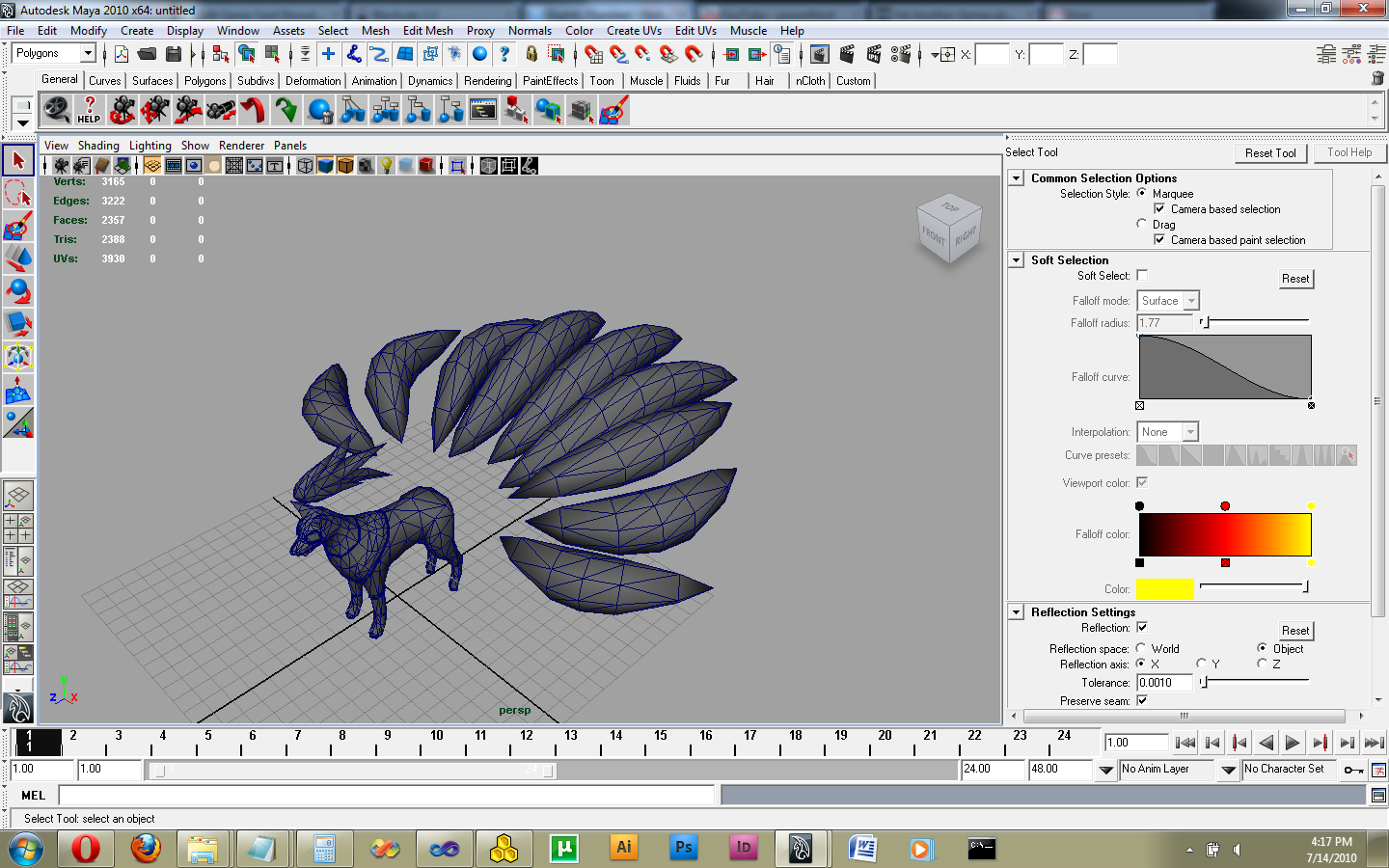
Task: Activate the Lasso select tool
Action: [18, 193]
